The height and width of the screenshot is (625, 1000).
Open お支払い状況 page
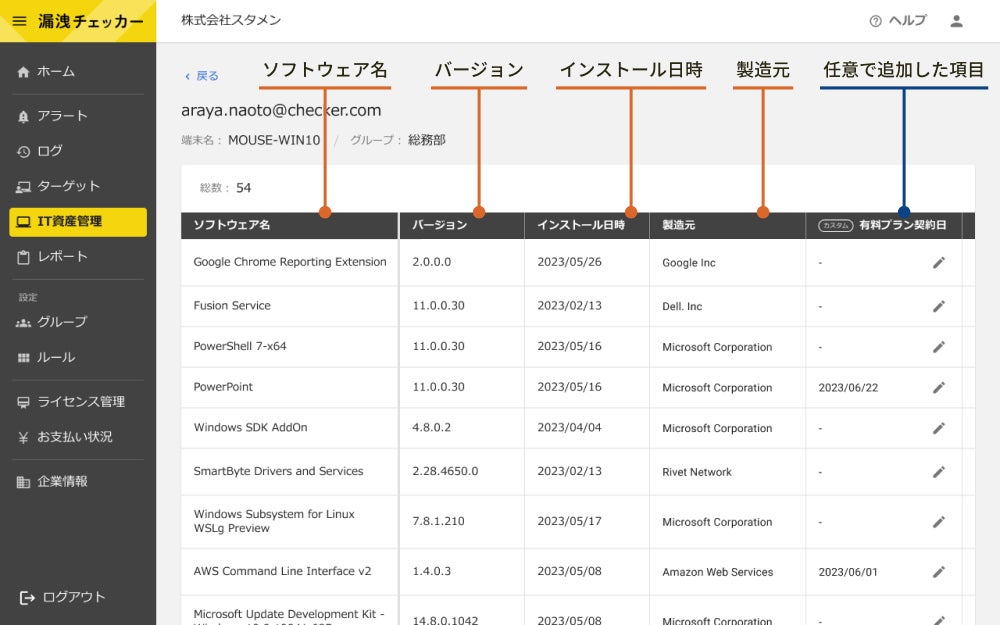coord(75,437)
